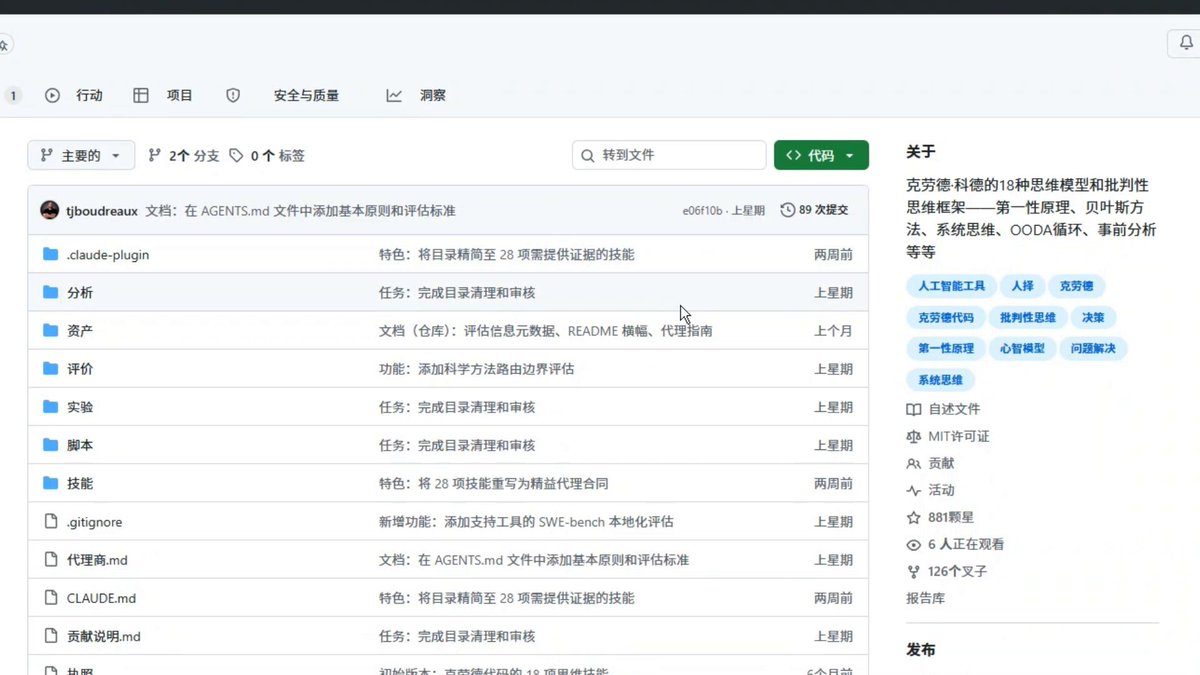Open the tjboudreaux author profile link
The height and width of the screenshot is (675, 1200).
click(x=102, y=210)
